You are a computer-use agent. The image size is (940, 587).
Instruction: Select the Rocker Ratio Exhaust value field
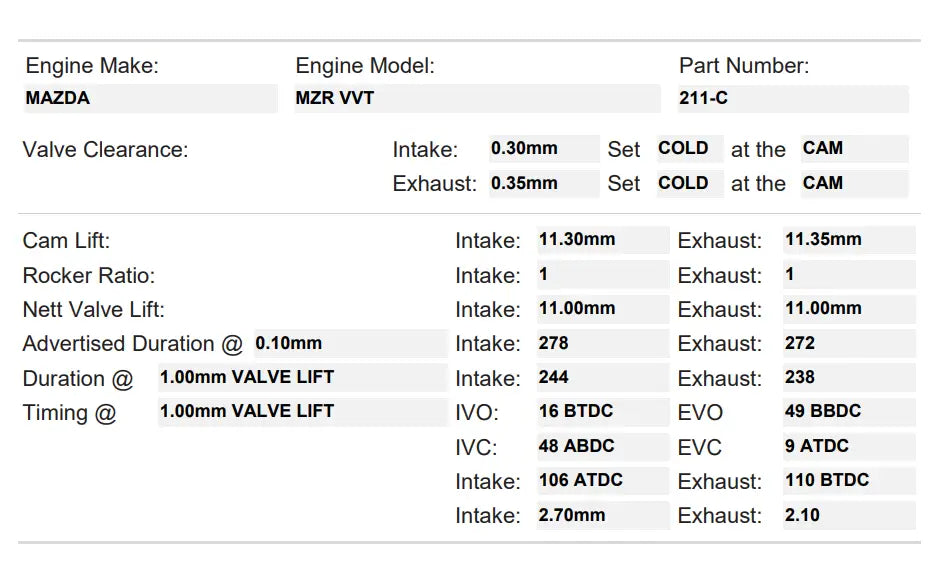848,275
